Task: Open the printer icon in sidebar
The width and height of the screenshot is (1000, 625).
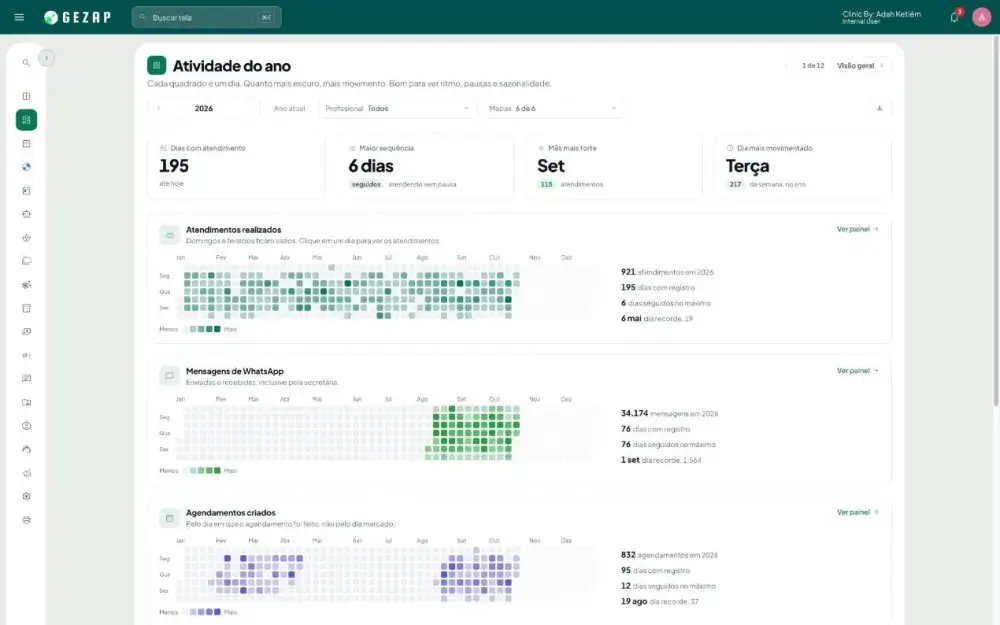Action: 26,520
